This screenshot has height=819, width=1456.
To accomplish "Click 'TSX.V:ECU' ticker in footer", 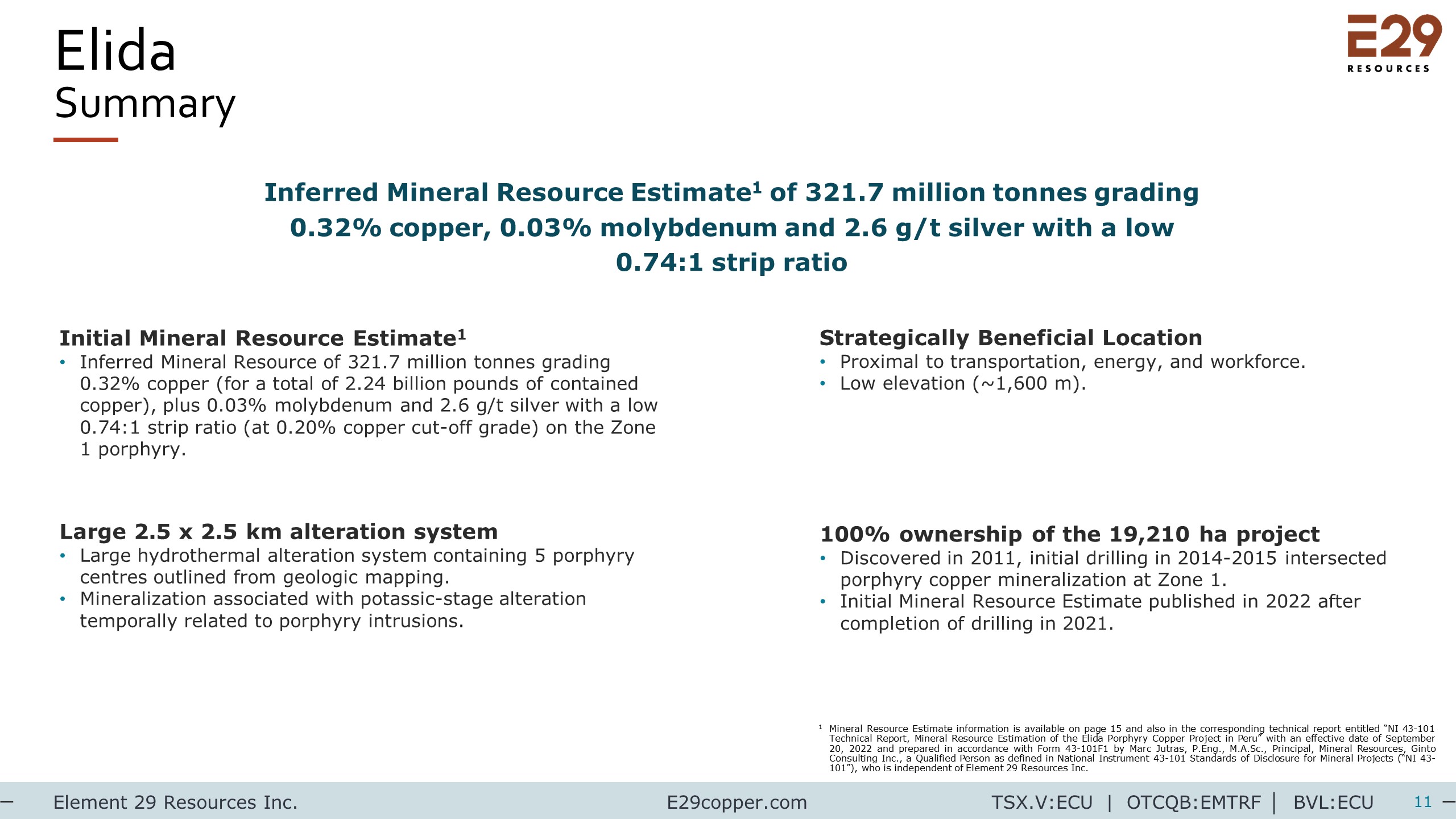I will [x=1042, y=803].
